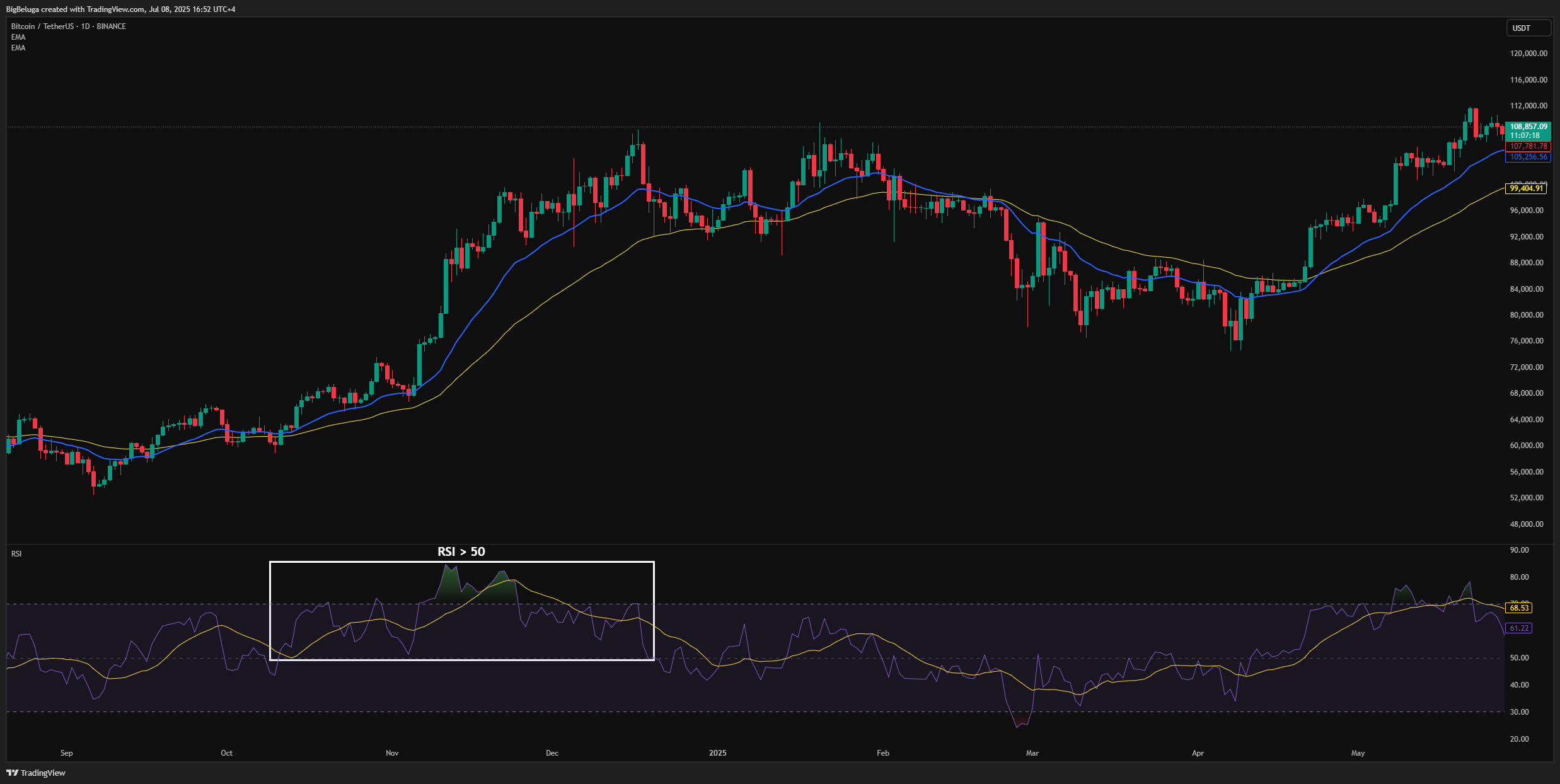Click the 52,000.00 price axis label

click(x=1527, y=498)
